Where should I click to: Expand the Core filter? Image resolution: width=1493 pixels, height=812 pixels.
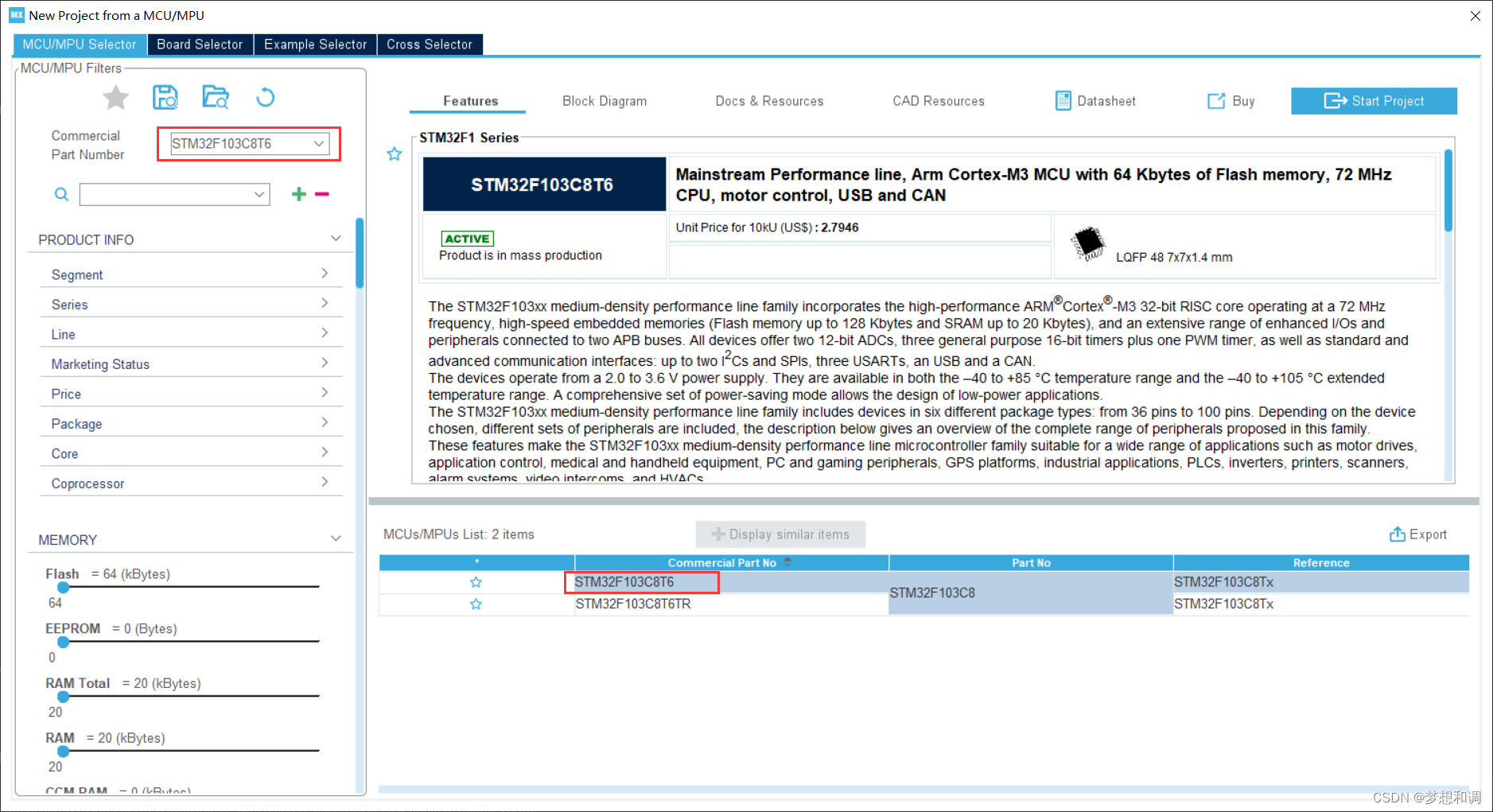(x=325, y=453)
